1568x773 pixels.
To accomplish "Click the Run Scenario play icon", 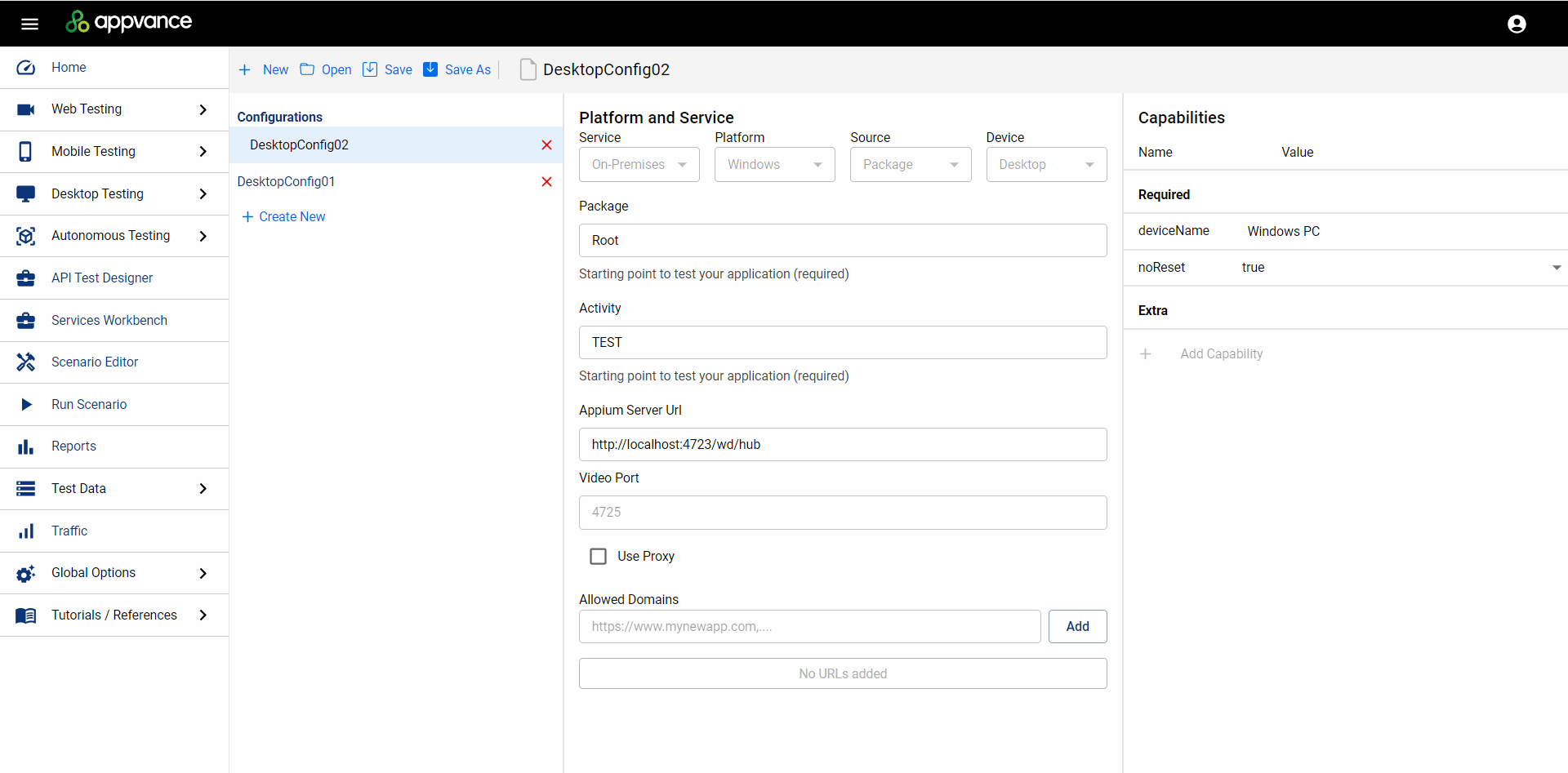I will (x=26, y=404).
